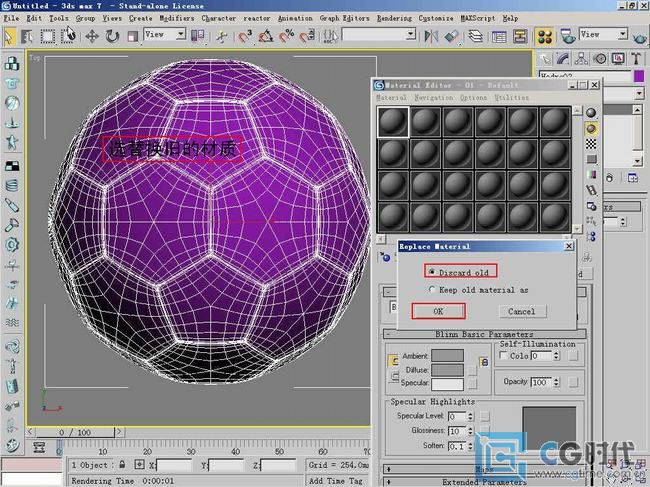Select Keep old material as radio button
Image resolution: width=650 pixels, height=487 pixels.
point(432,290)
